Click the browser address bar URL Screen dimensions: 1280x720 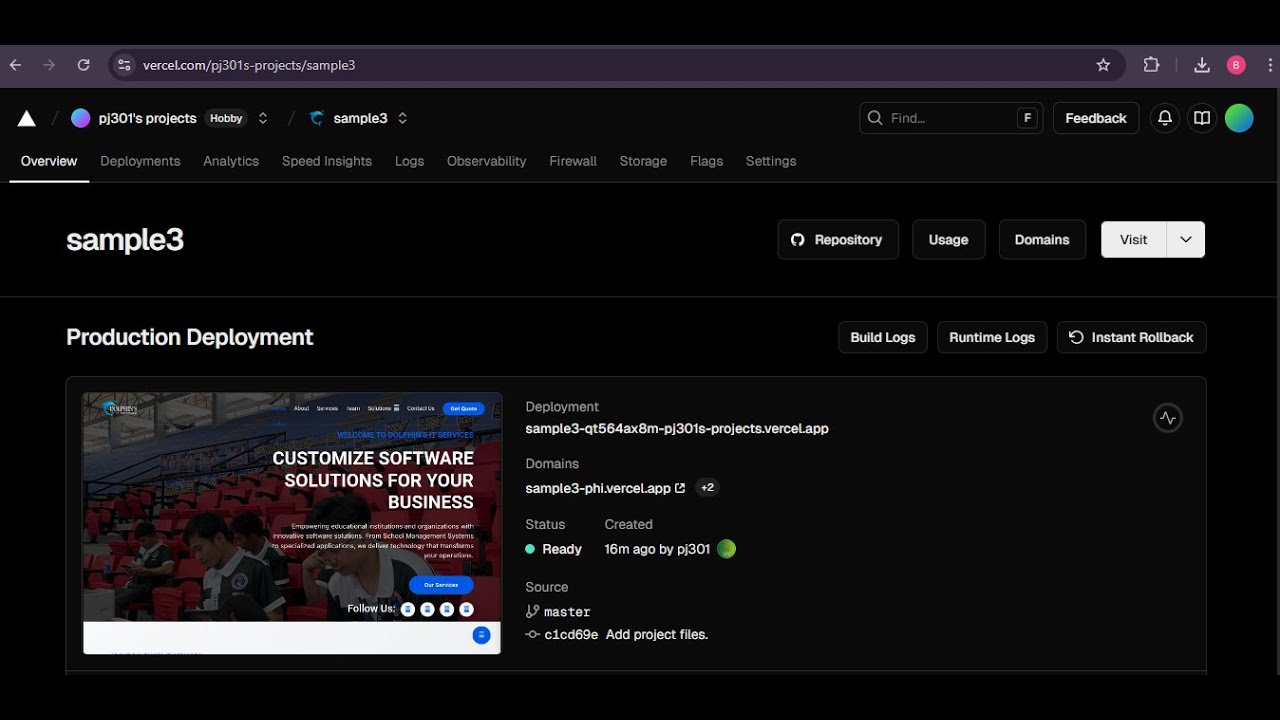(x=249, y=65)
